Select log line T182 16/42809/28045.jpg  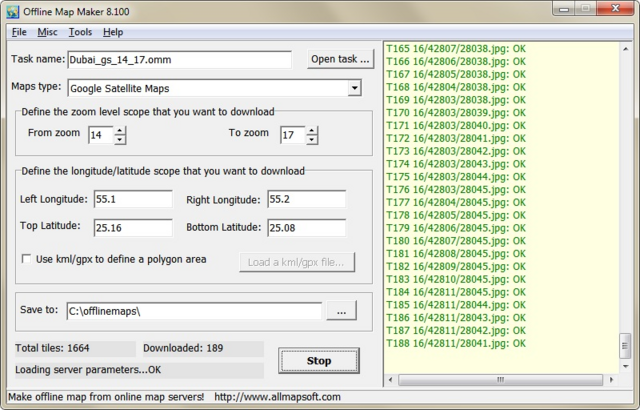456,266
